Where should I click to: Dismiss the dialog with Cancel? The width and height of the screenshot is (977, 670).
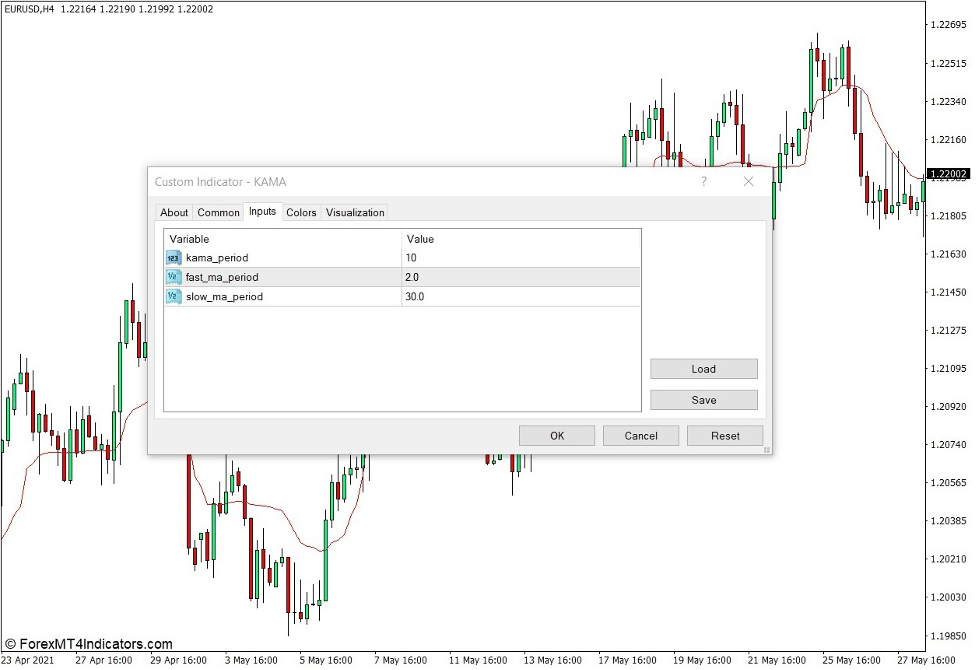pyautogui.click(x=641, y=435)
